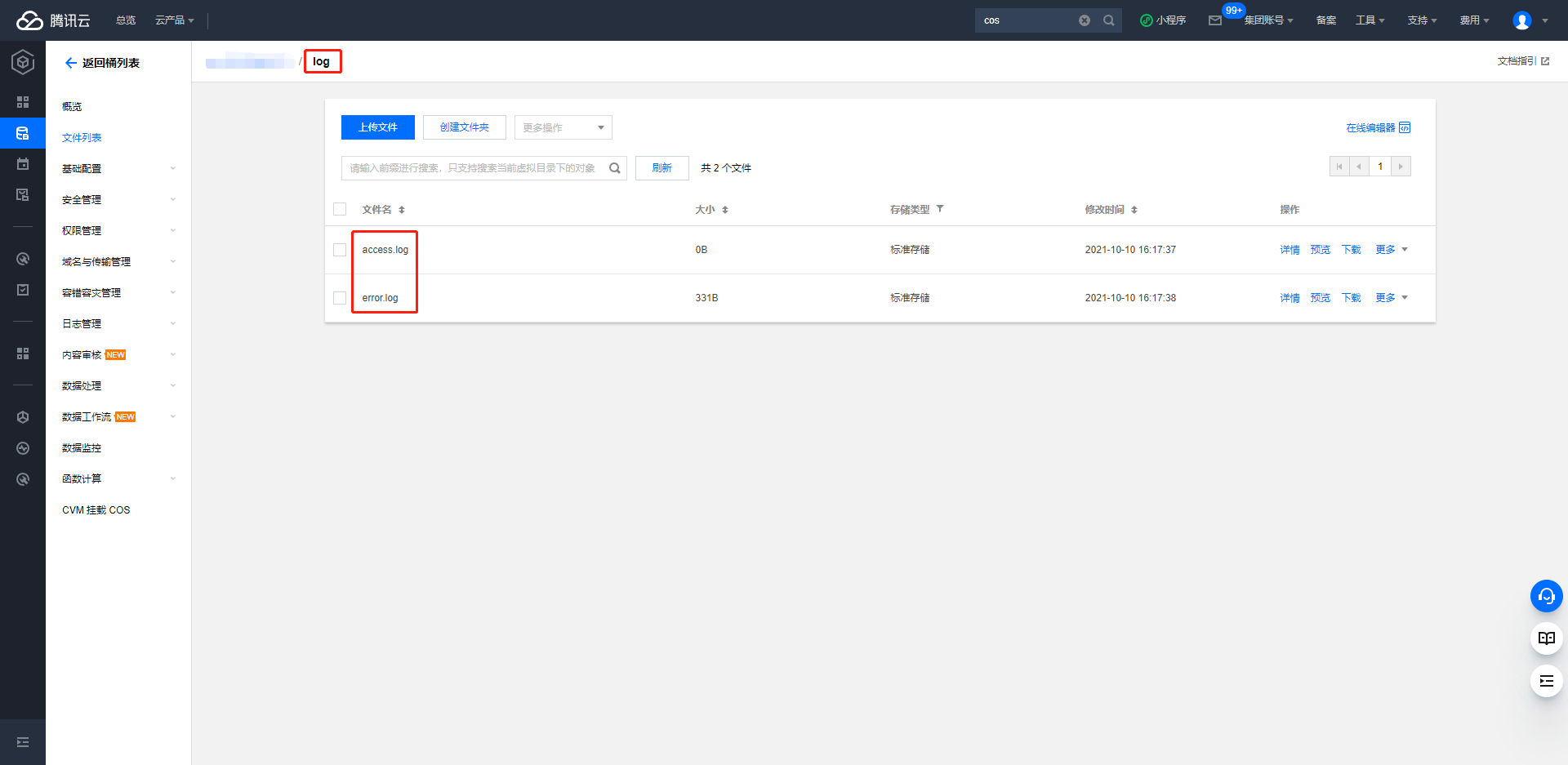Open Overview (概览) in sidebar
The height and width of the screenshot is (765, 1568).
point(72,107)
